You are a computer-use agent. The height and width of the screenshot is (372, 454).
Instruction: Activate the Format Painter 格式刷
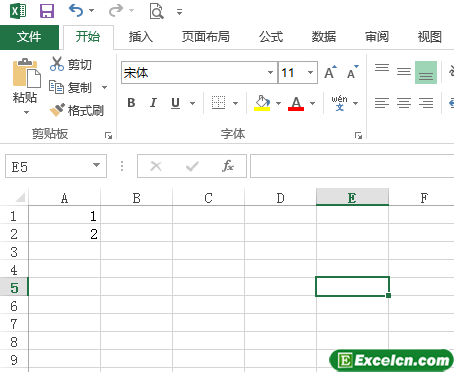77,110
